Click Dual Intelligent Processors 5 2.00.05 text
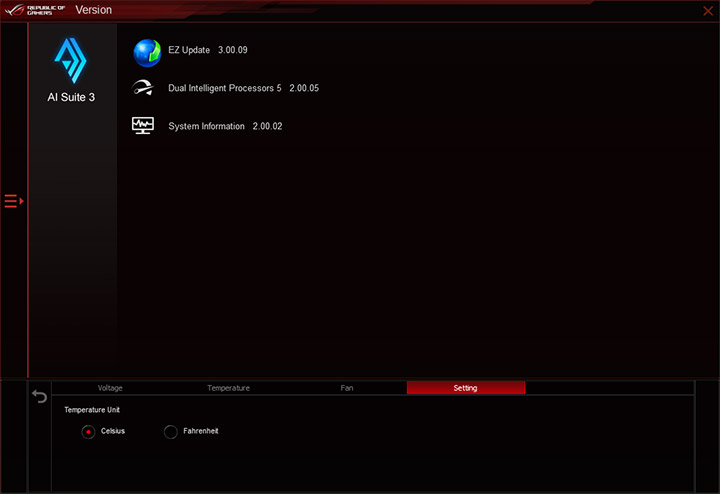 click(243, 88)
